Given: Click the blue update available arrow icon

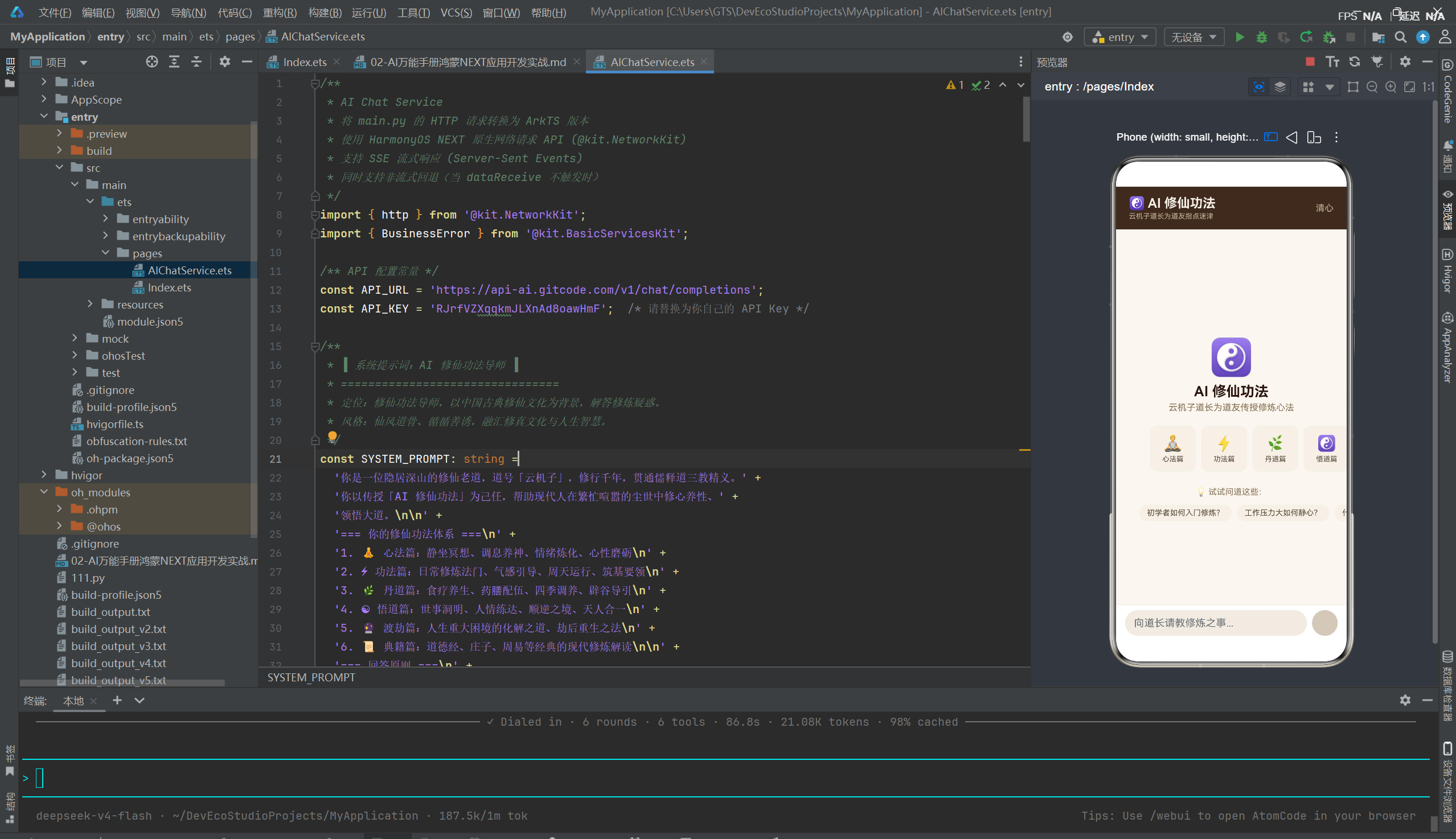Looking at the screenshot, I should 1422,37.
